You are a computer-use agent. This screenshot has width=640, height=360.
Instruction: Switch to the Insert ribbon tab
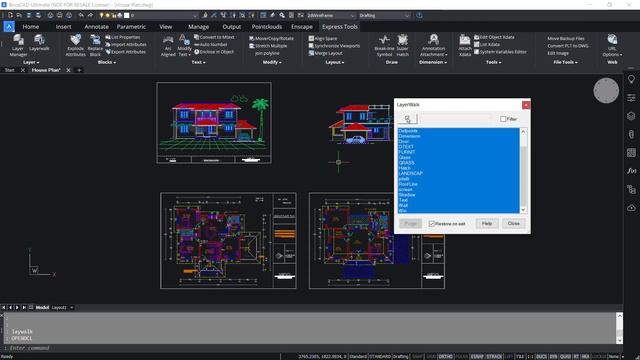click(x=63, y=27)
